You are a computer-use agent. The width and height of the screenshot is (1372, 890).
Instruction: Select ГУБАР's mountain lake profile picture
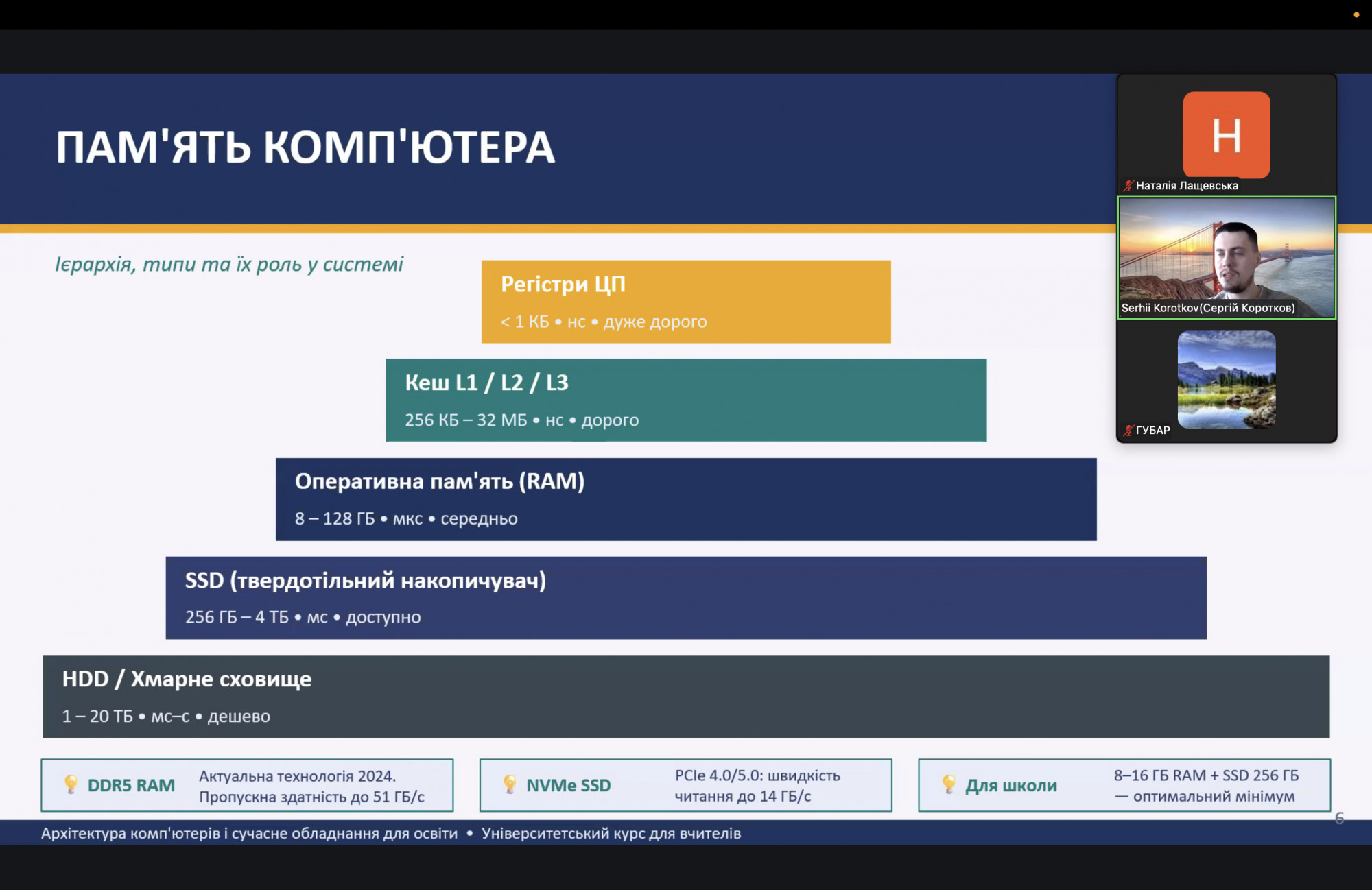click(x=1226, y=379)
